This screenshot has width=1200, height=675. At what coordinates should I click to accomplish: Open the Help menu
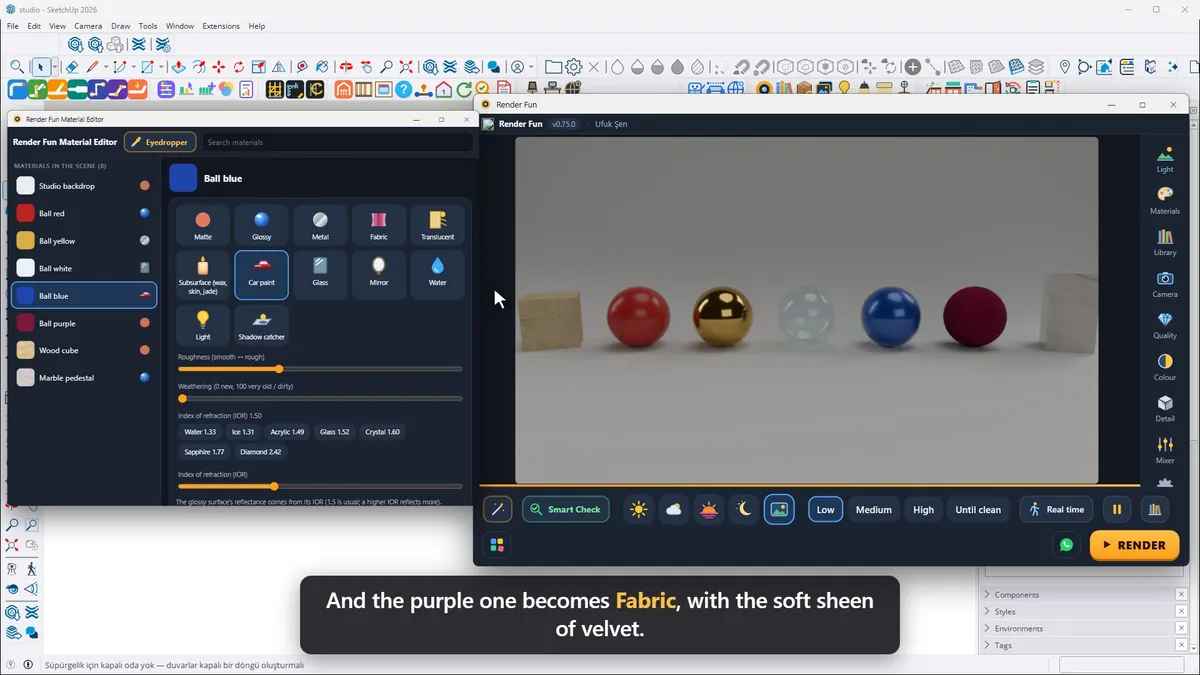click(x=257, y=26)
